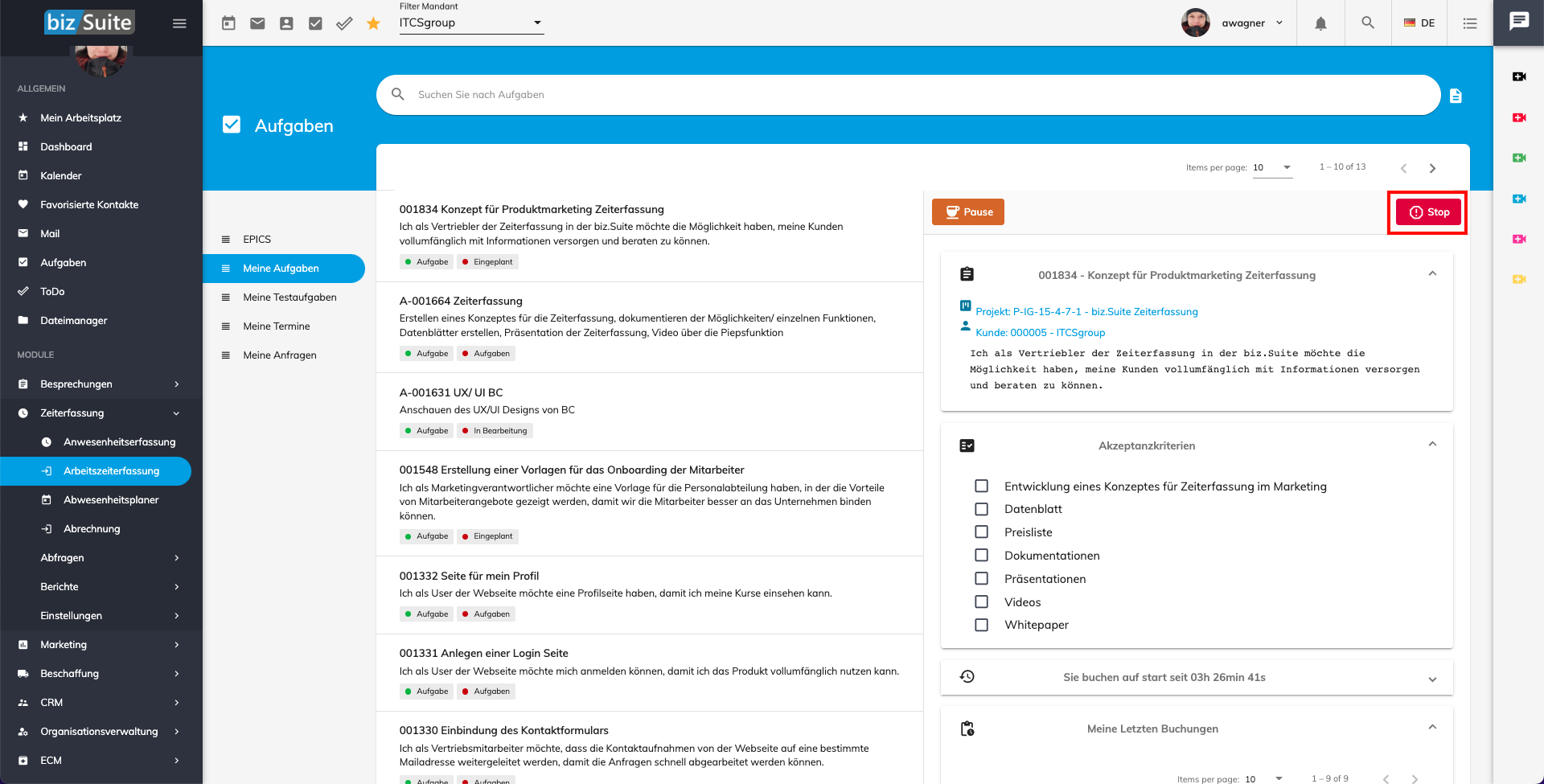Enable the Whitepaper checkbox

coord(981,625)
